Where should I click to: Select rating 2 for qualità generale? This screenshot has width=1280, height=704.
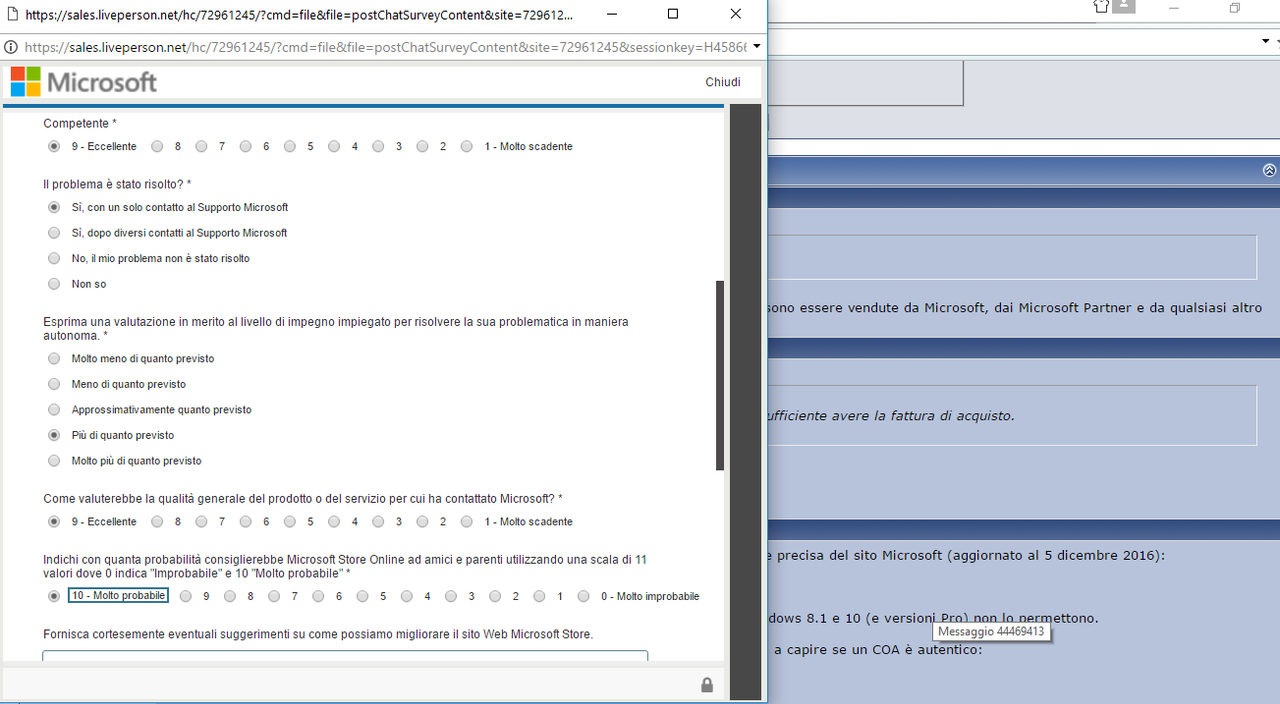coord(422,521)
